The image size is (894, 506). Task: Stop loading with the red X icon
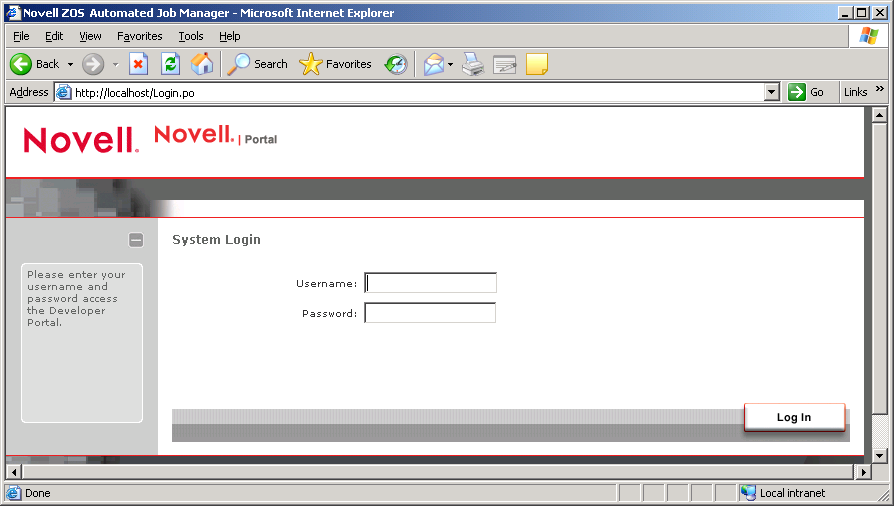[138, 64]
